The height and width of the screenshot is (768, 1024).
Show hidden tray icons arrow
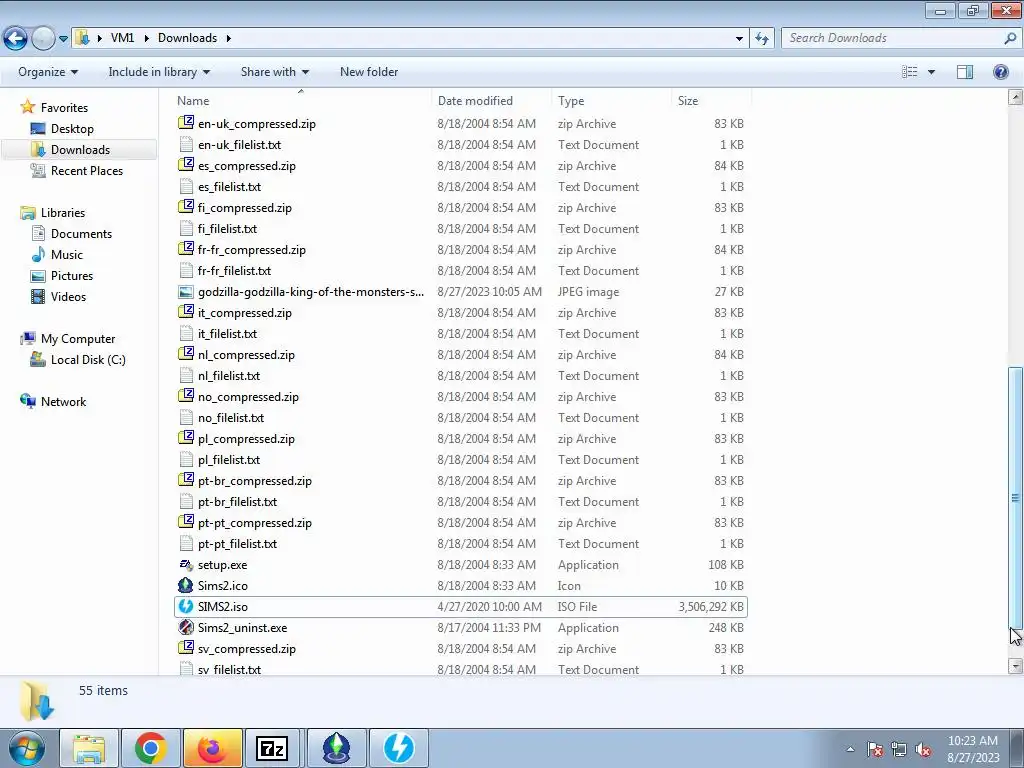point(850,749)
